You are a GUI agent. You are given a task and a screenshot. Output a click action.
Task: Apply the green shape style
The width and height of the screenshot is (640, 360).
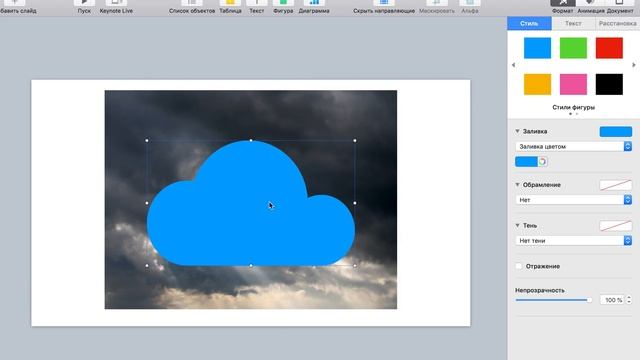[x=573, y=48]
